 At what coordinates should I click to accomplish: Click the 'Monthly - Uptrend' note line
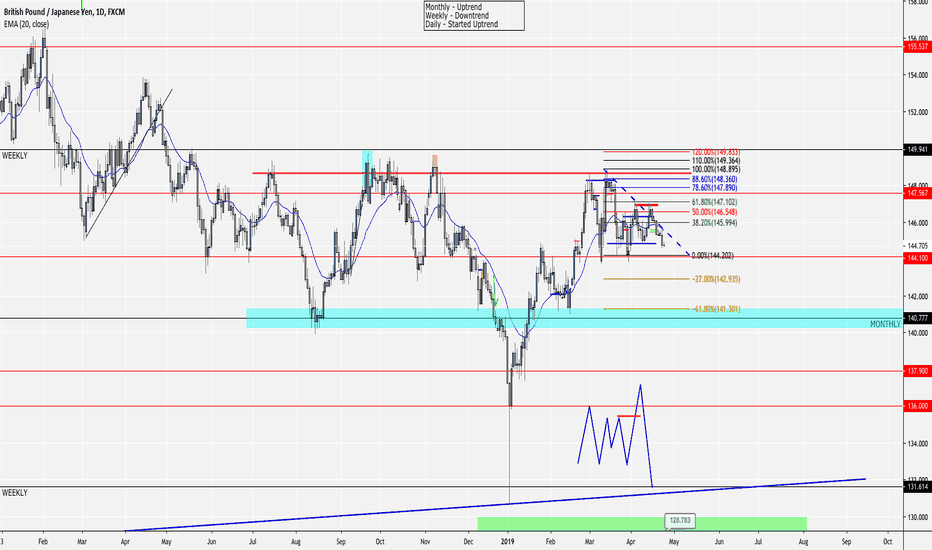[454, 7]
